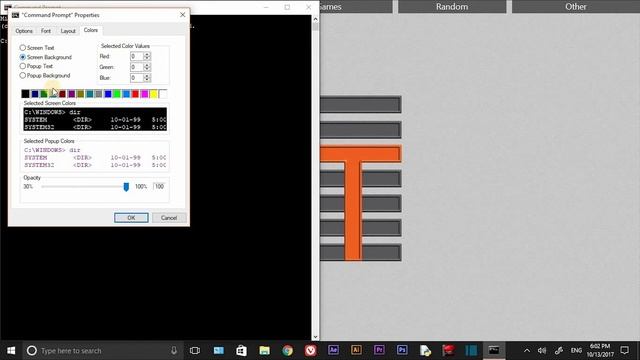This screenshot has height=360, width=640.
Task: Click the Opacity value field showing 100
Action: (x=159, y=187)
